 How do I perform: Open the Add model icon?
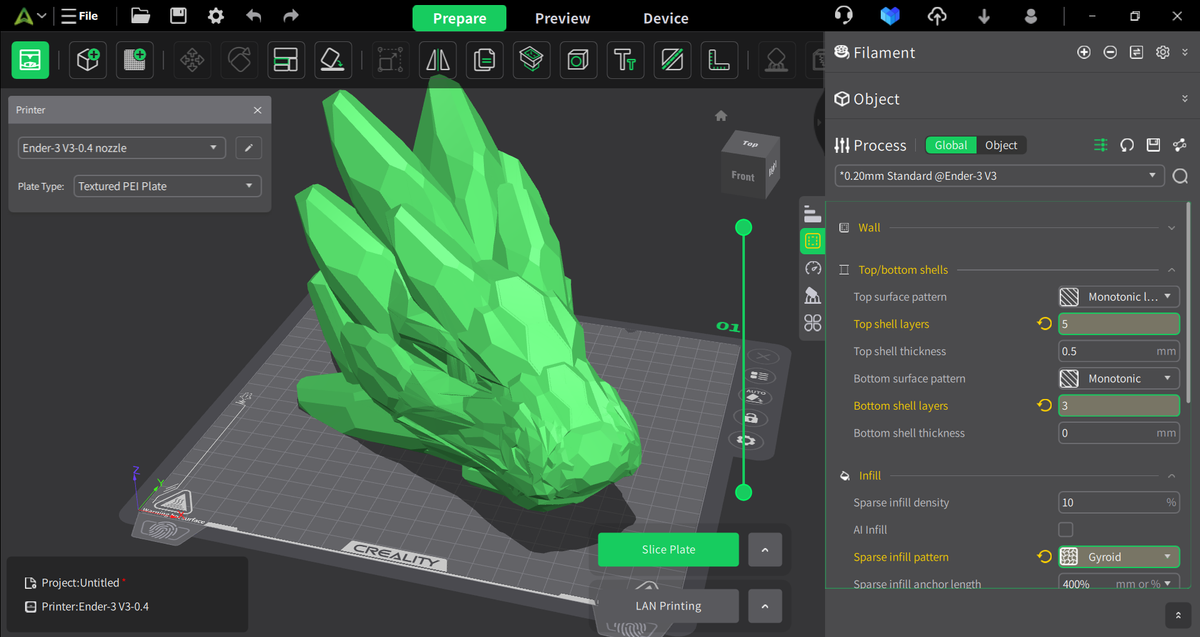click(88, 60)
